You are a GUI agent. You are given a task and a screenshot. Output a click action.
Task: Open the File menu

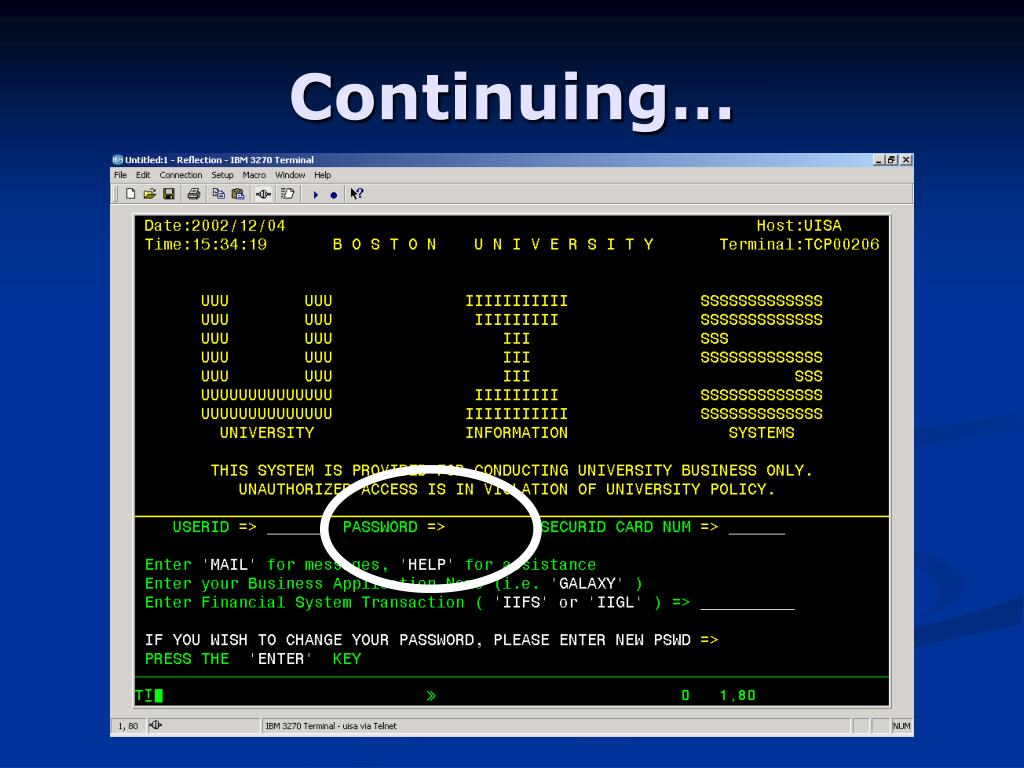[x=120, y=175]
